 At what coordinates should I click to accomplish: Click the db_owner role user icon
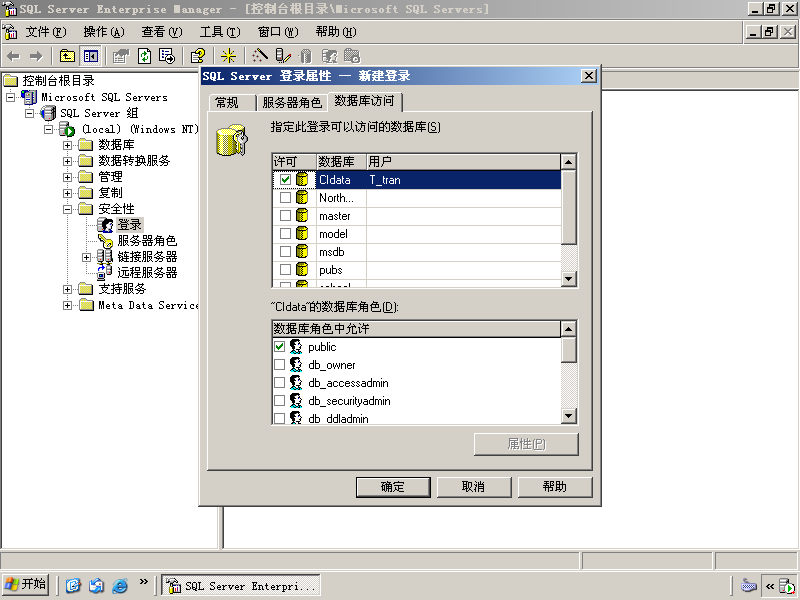click(296, 364)
